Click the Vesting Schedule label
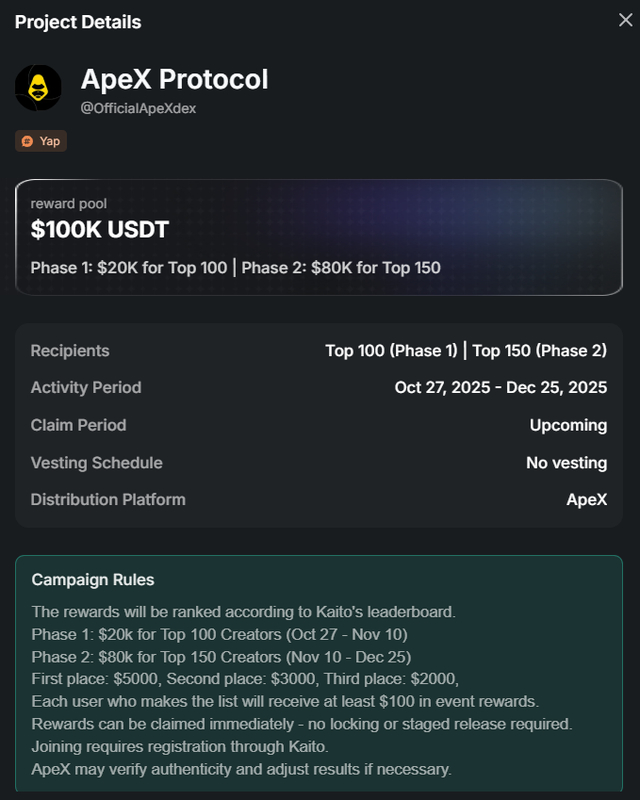 click(x=96, y=463)
